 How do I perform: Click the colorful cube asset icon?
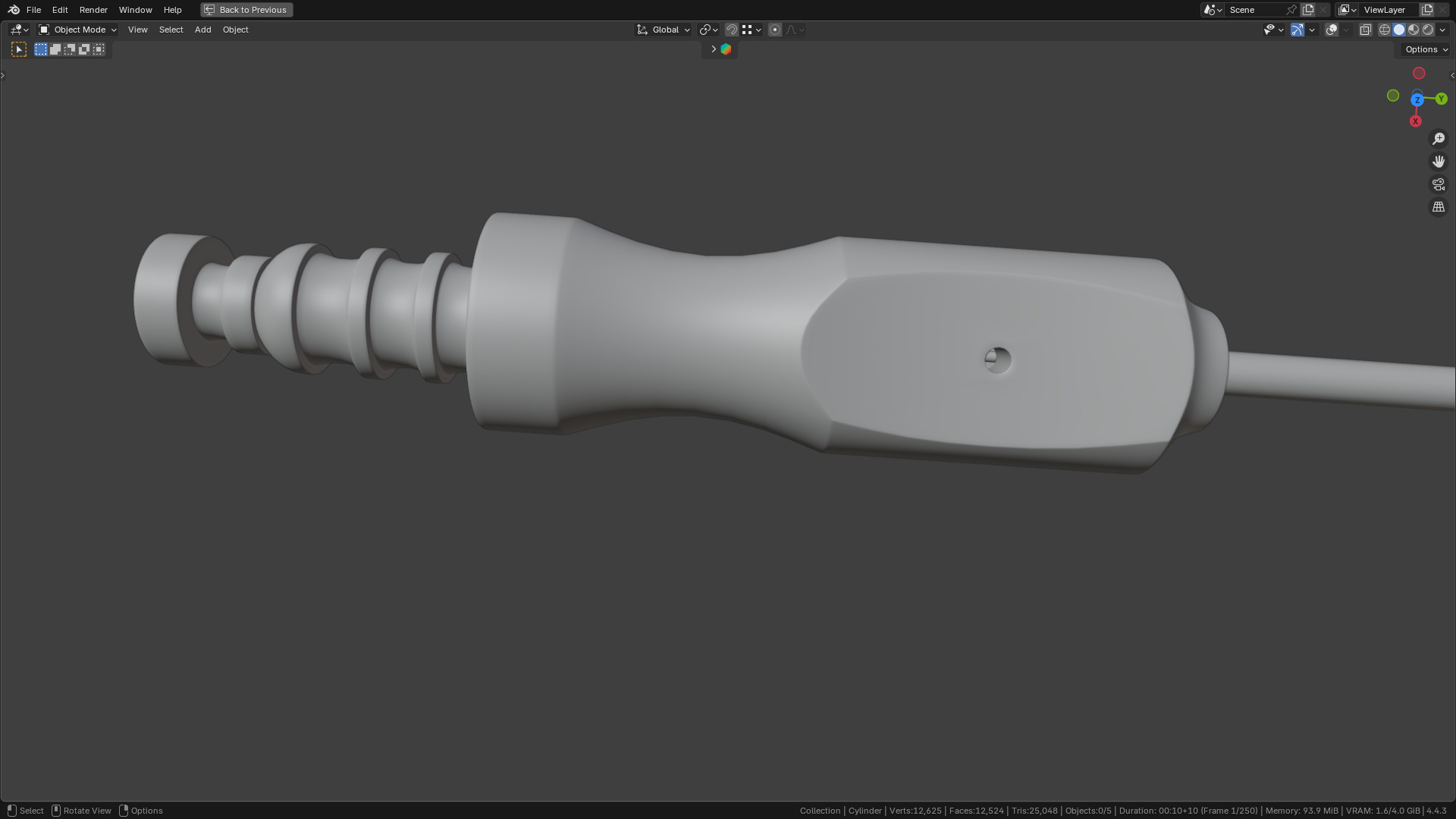(726, 49)
